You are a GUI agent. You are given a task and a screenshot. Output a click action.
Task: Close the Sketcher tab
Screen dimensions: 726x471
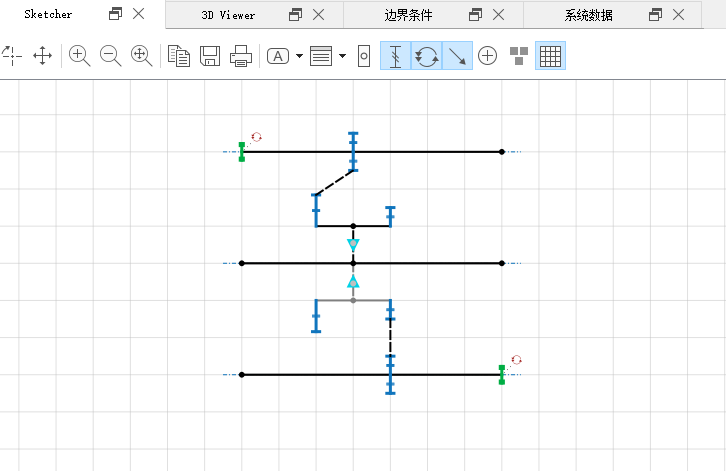pos(139,14)
